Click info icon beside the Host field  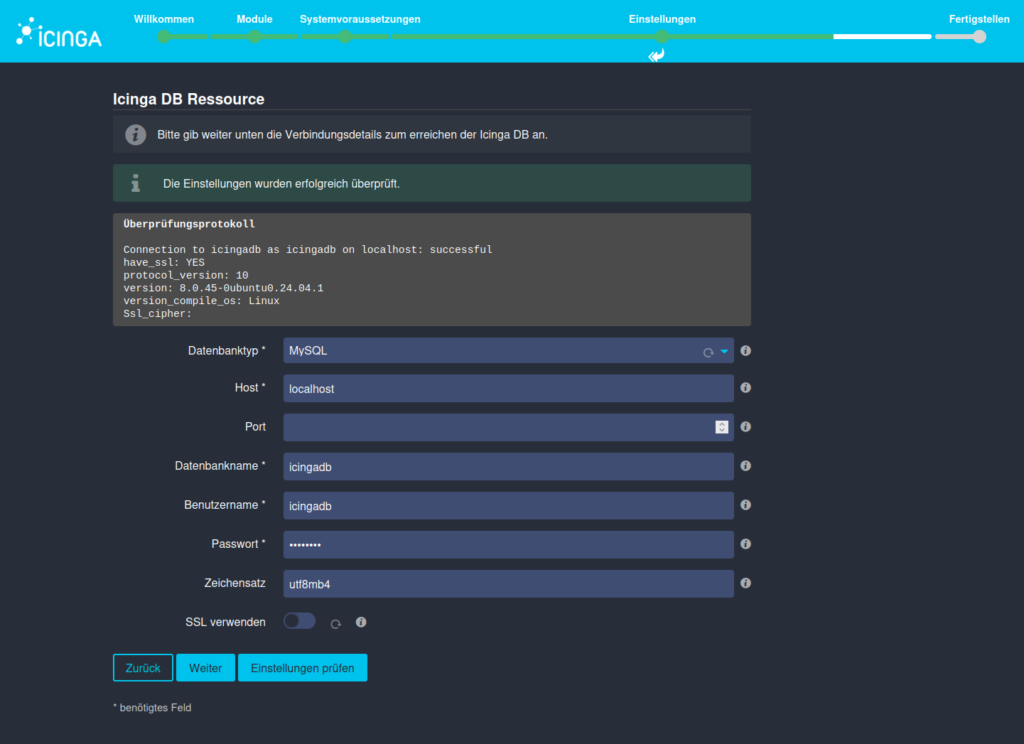746,388
